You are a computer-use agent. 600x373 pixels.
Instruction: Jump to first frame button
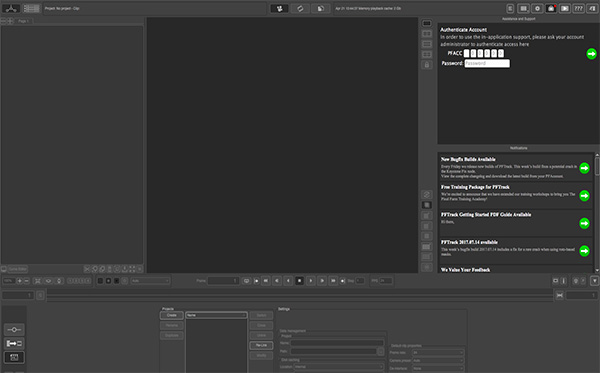click(266, 281)
